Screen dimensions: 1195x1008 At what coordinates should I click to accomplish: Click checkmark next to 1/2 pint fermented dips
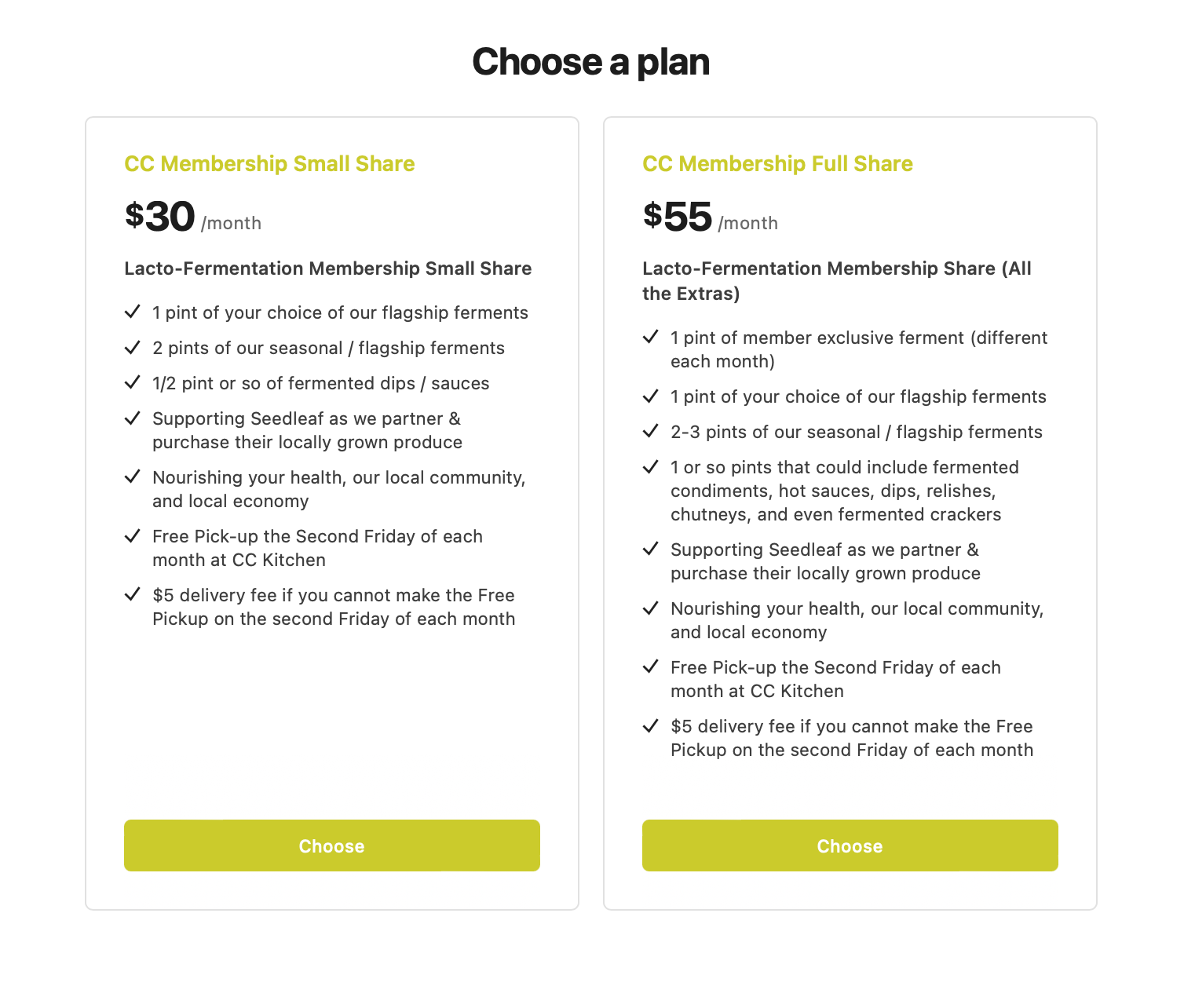132,382
